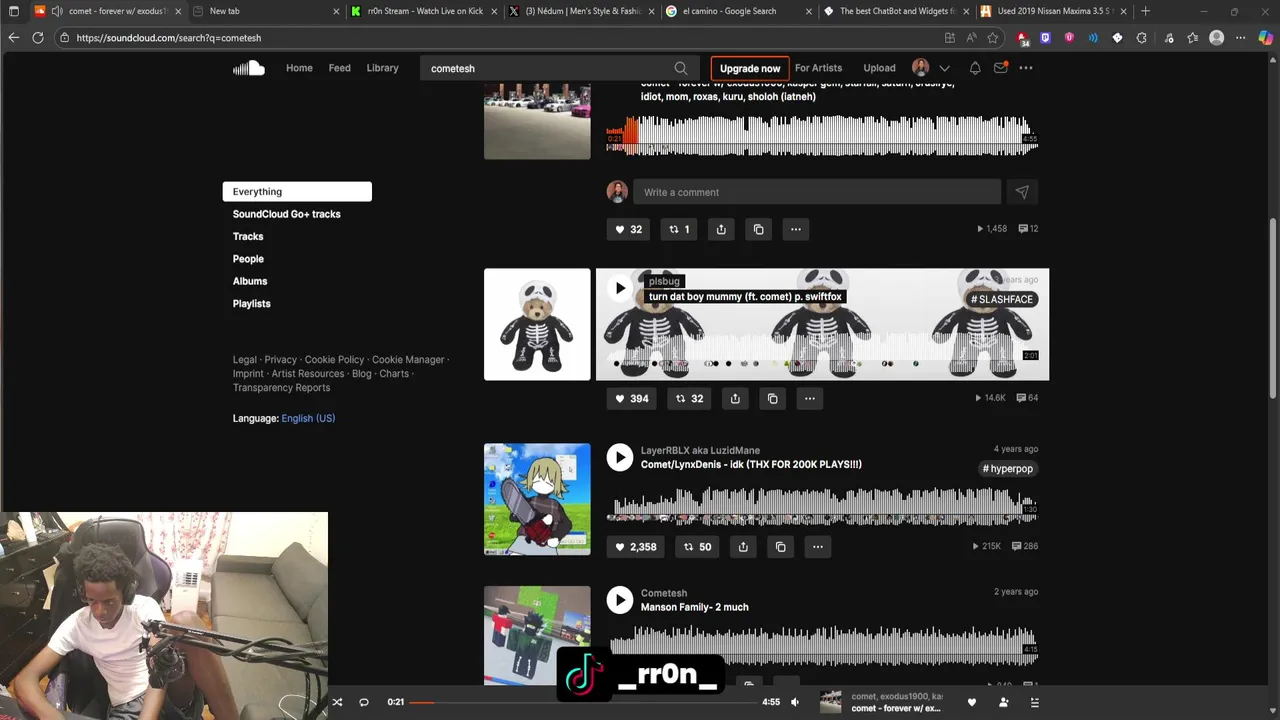The height and width of the screenshot is (720, 1280).
Task: Like the track with 32 likes
Action: (x=628, y=229)
